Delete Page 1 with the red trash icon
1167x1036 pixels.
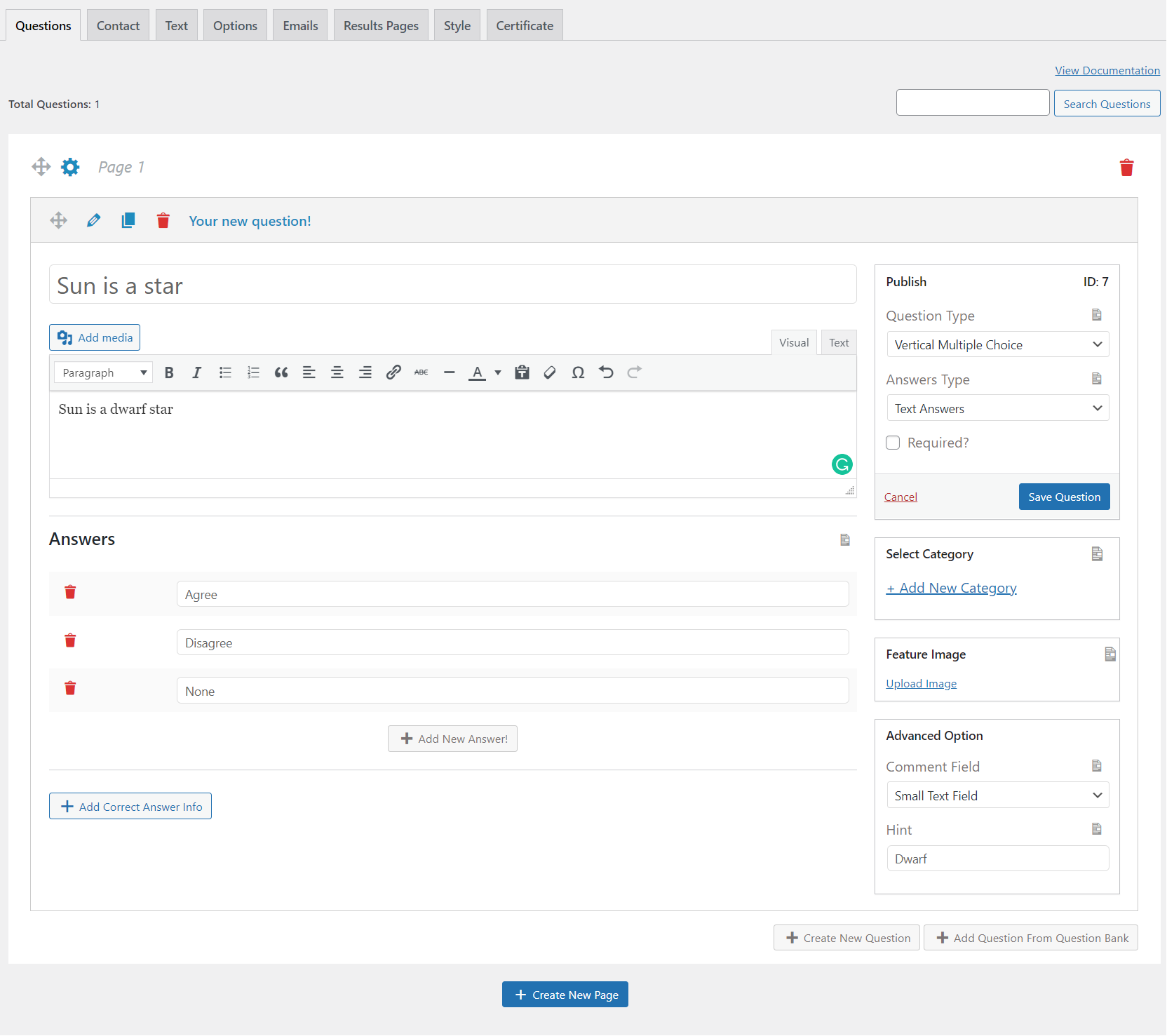pyautogui.click(x=1126, y=168)
